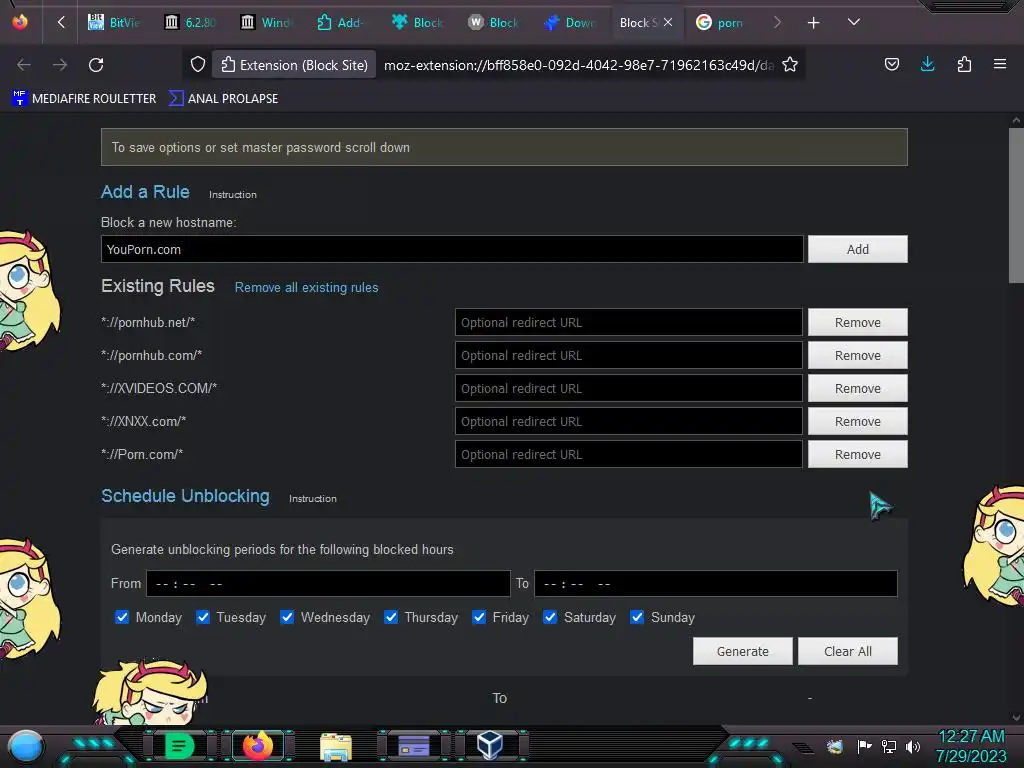Open the Downloads panel
Screen dimensions: 1024x768
(927, 64)
